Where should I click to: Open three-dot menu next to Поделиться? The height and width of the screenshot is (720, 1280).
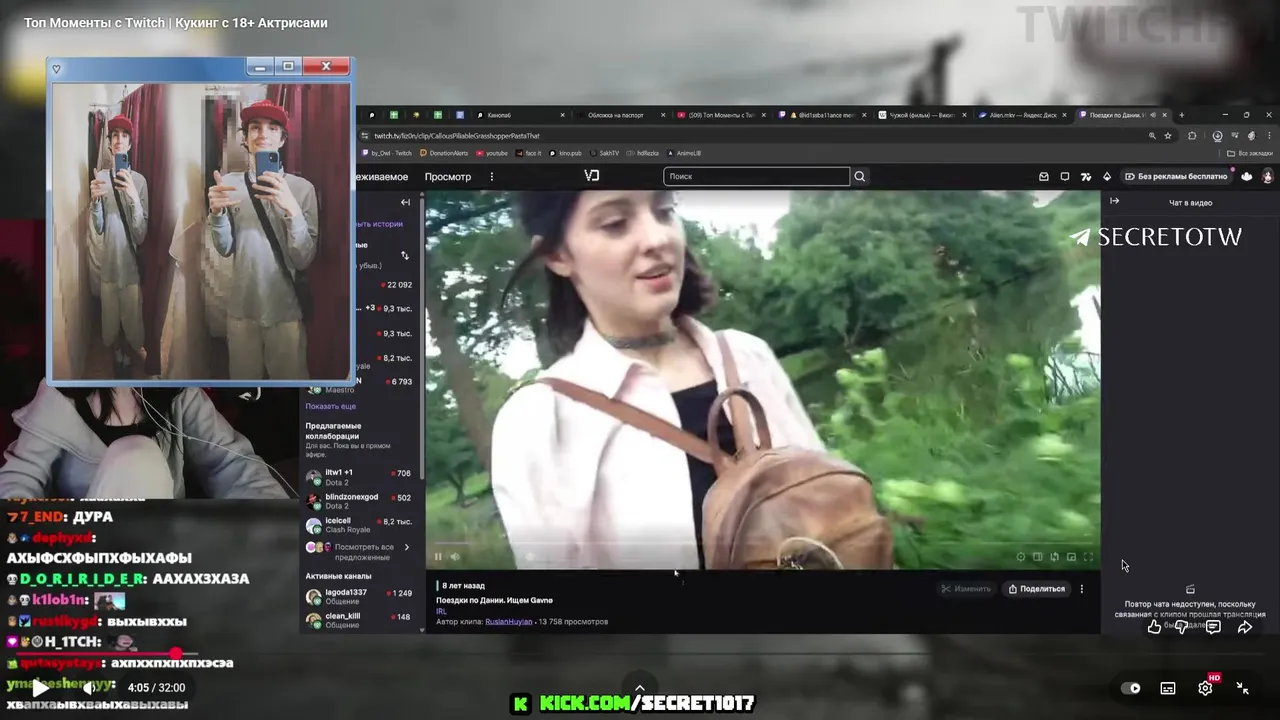coord(1081,589)
